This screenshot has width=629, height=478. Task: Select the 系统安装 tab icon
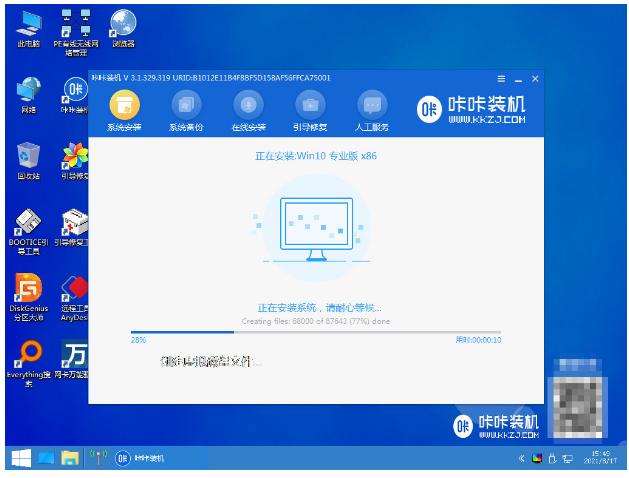point(124,105)
